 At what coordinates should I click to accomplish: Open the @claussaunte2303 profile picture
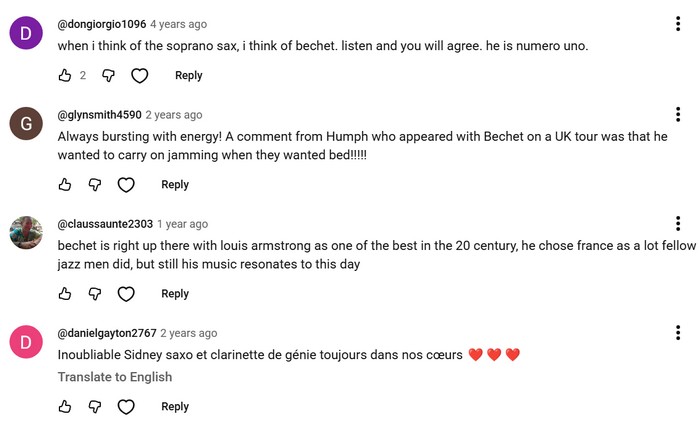(x=26, y=233)
